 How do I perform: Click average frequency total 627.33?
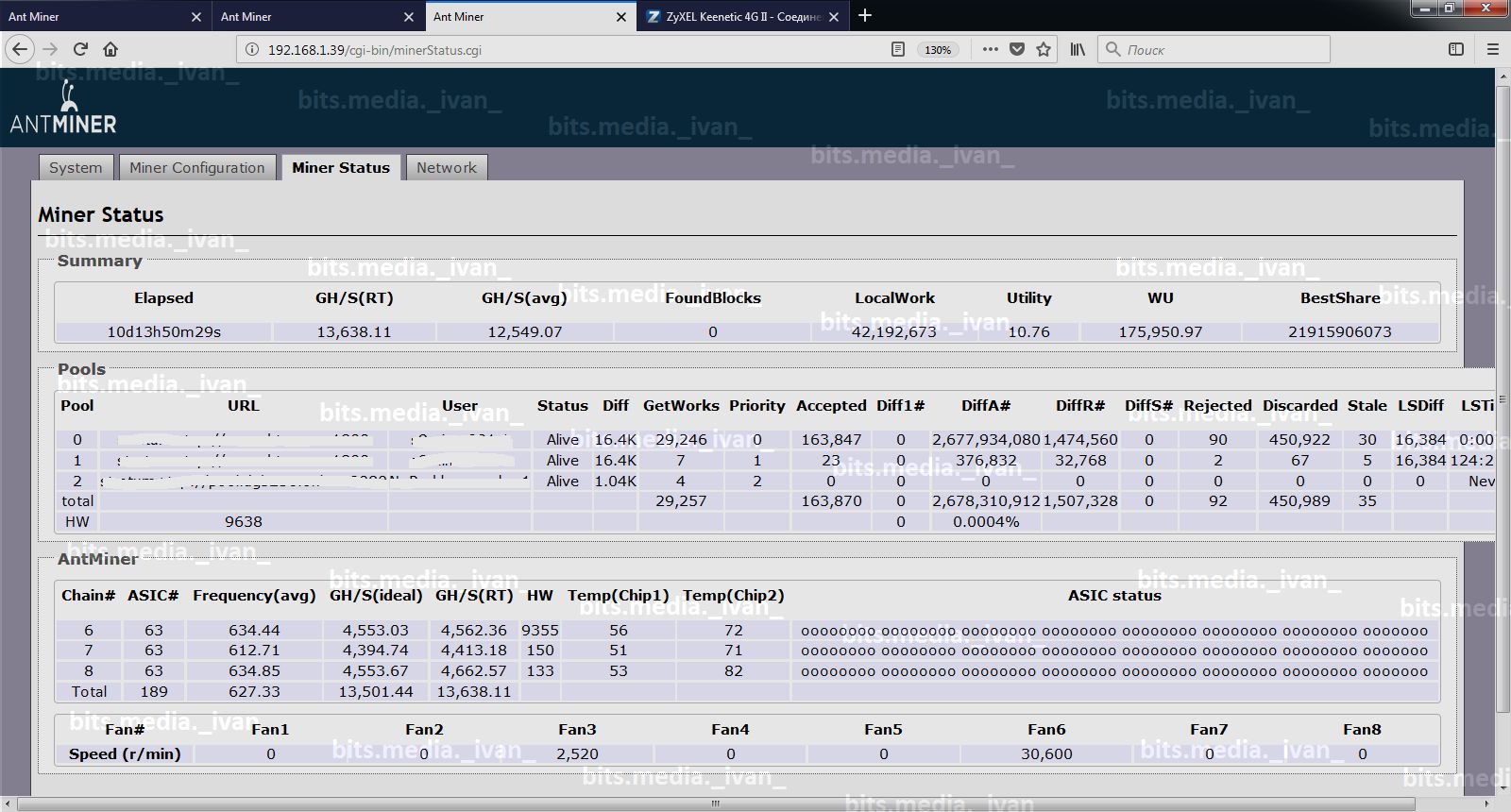click(x=254, y=691)
